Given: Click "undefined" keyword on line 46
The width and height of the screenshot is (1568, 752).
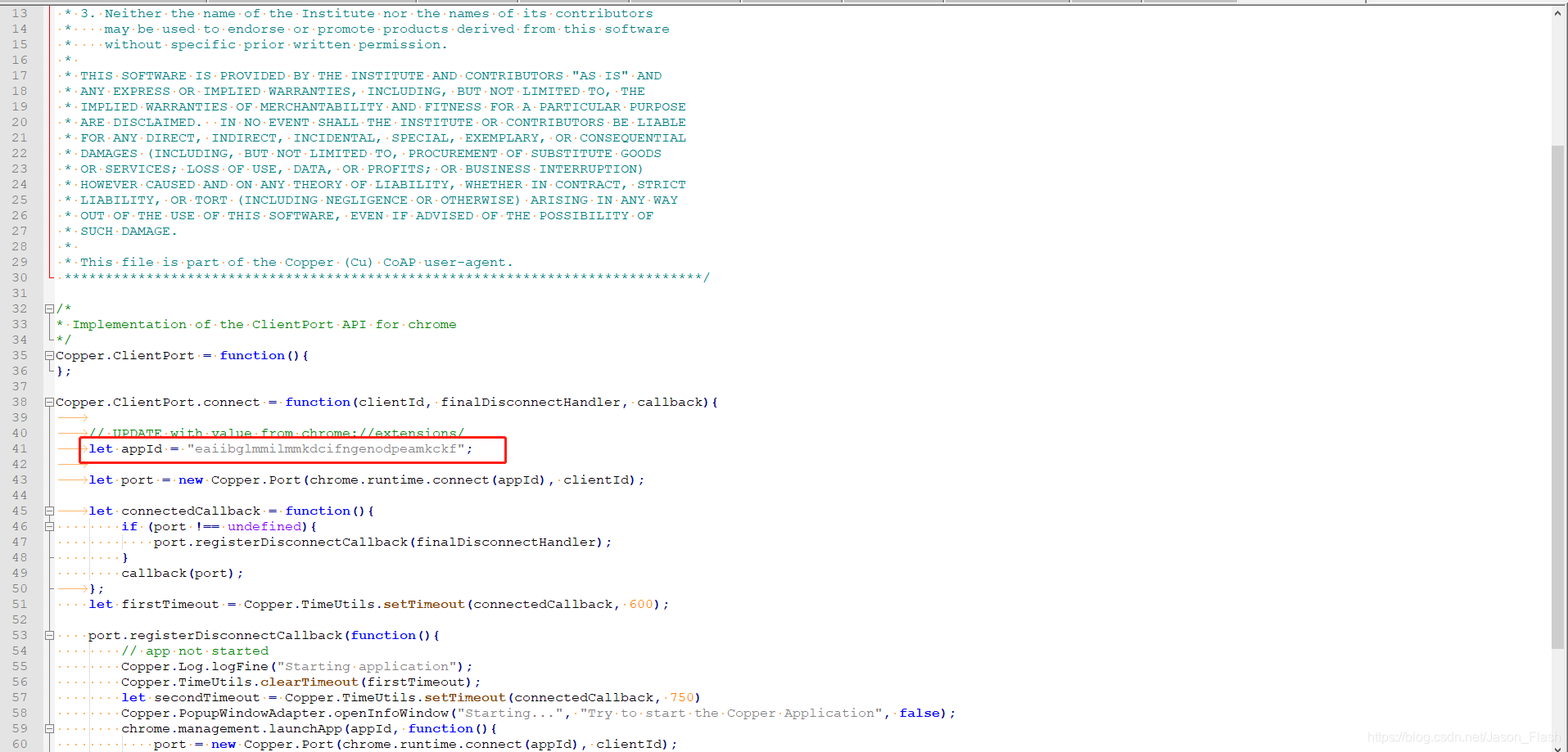Looking at the screenshot, I should coord(264,527).
